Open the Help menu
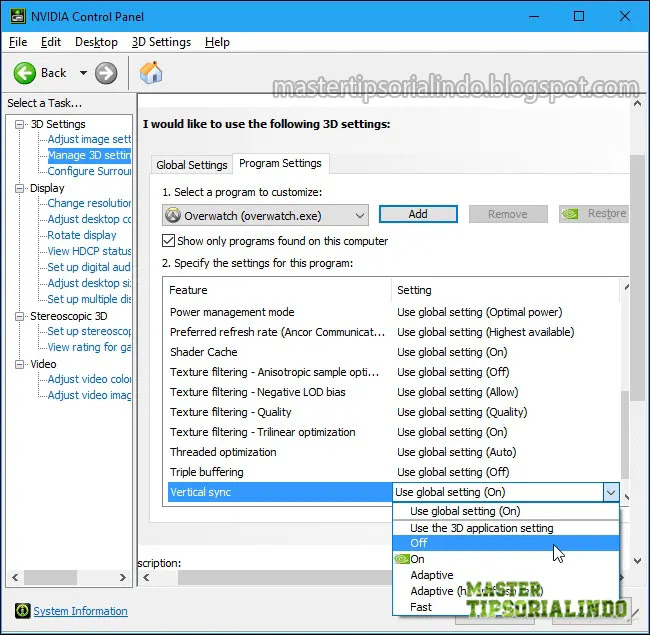 (x=217, y=42)
